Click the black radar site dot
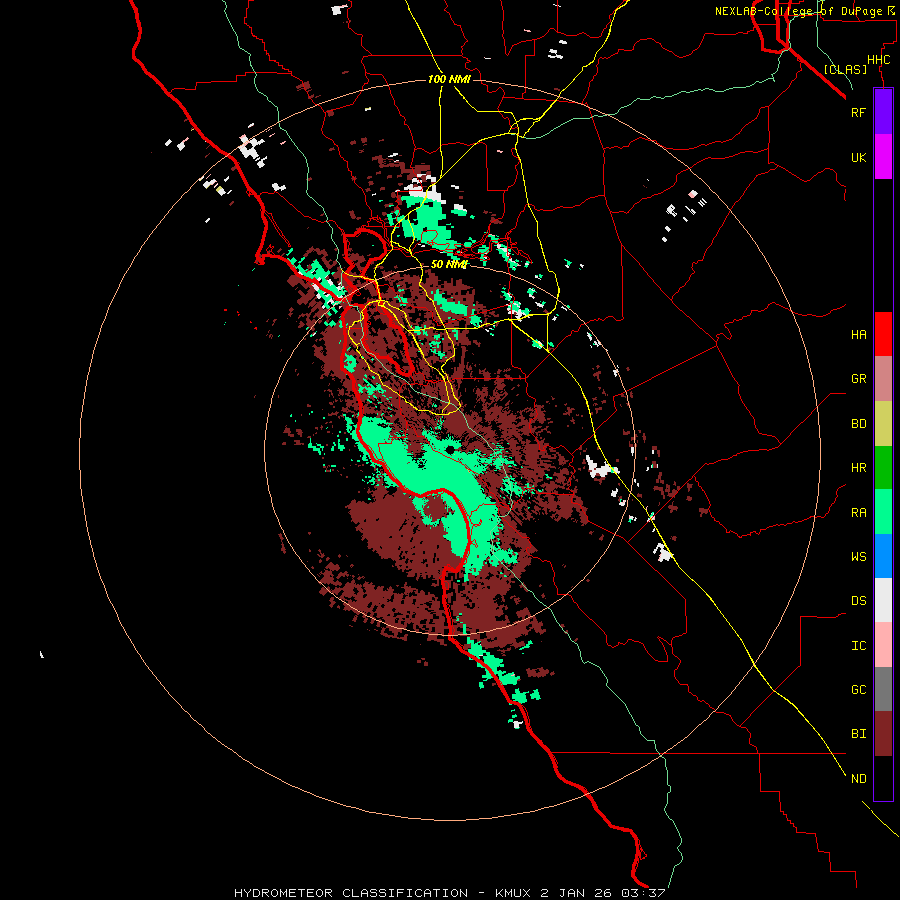Screen dimensions: 900x900 tap(451, 449)
